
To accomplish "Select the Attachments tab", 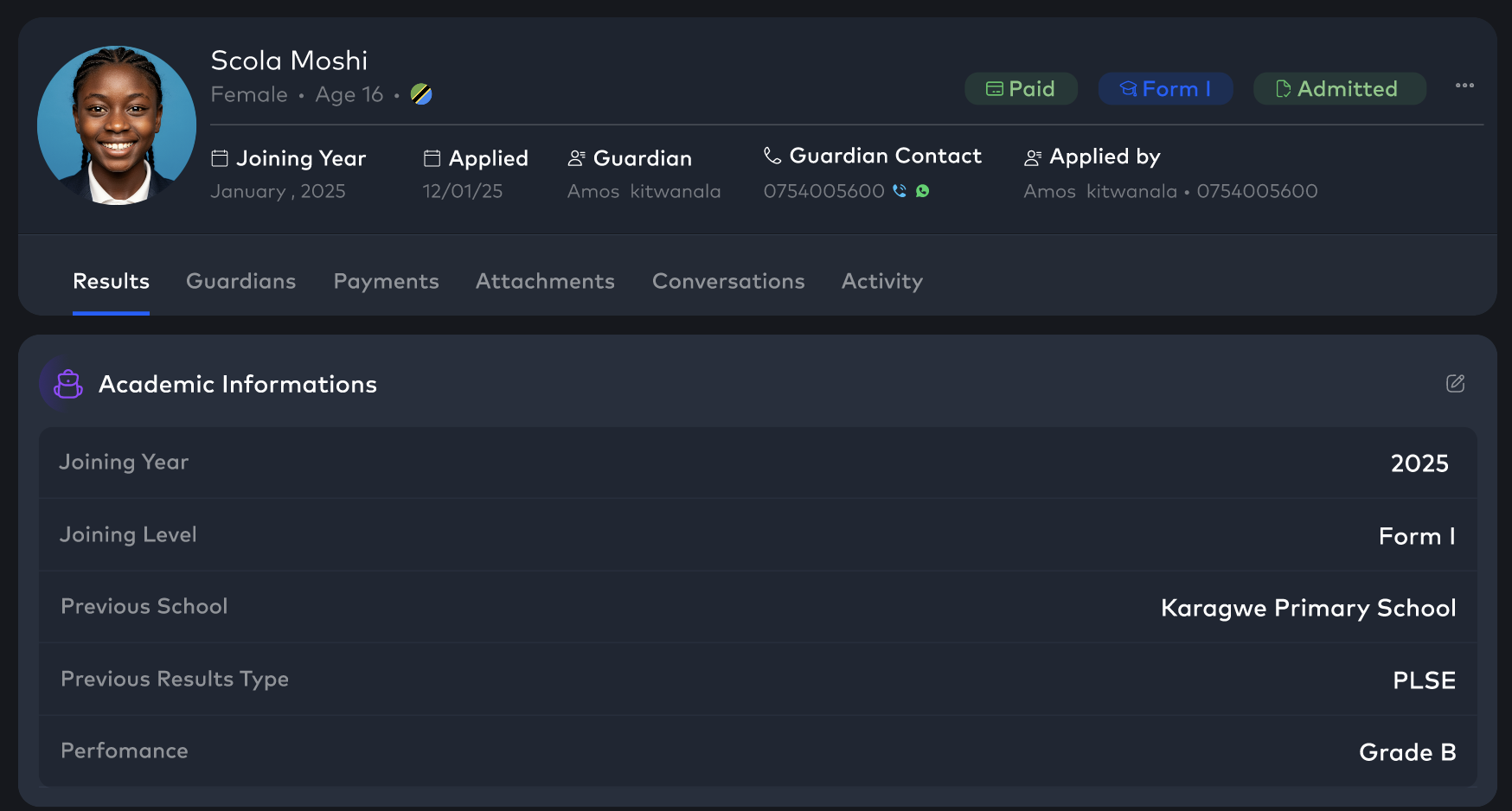I will point(545,281).
